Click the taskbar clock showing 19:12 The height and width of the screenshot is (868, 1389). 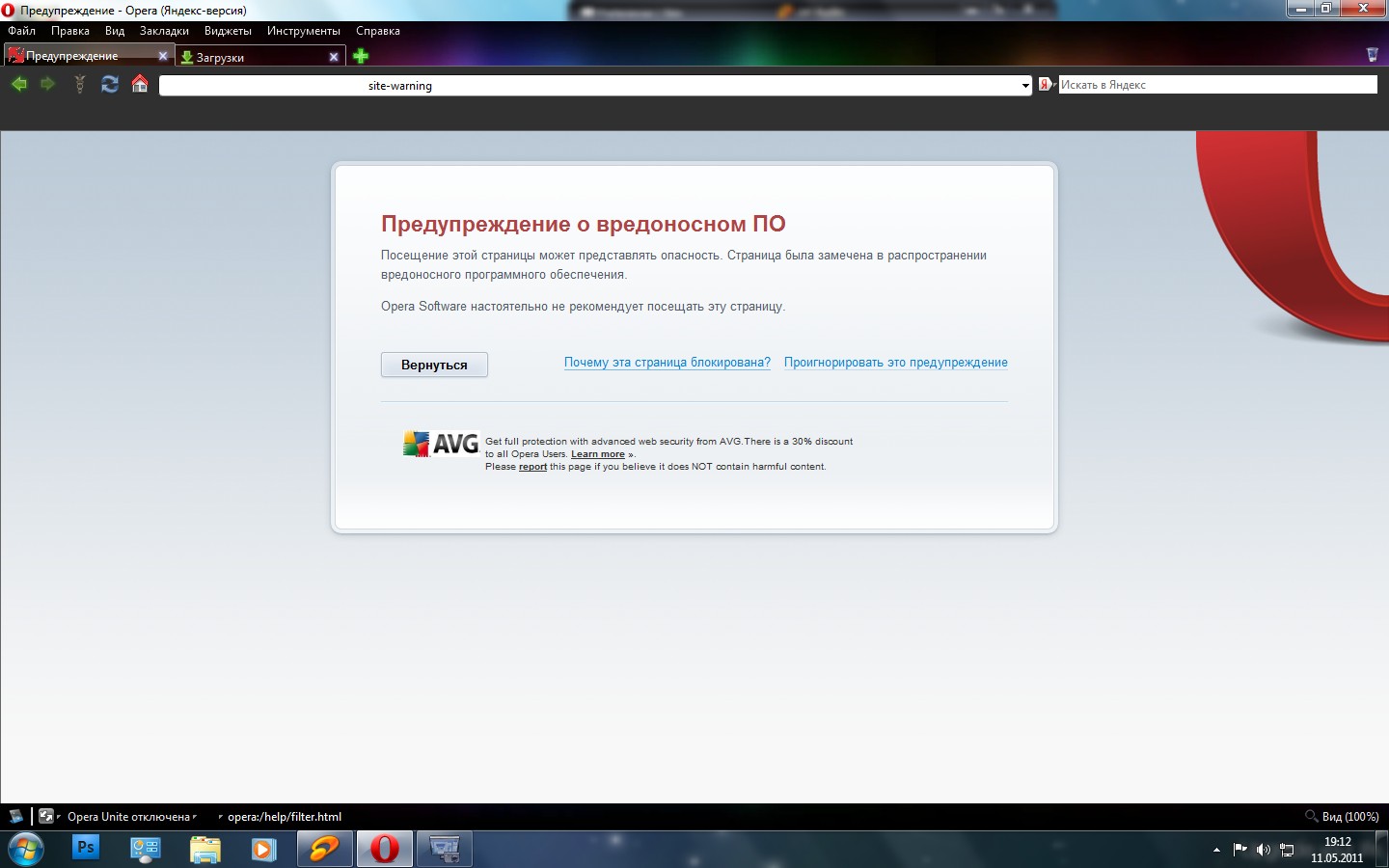pos(1337,850)
